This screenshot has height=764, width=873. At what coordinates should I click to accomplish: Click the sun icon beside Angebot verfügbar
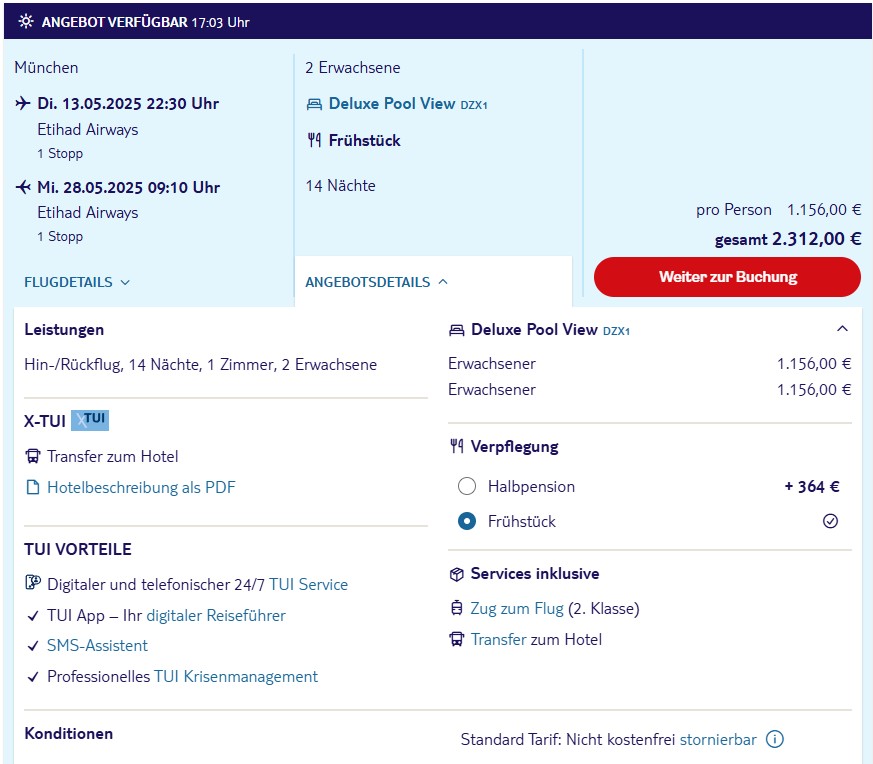26,22
